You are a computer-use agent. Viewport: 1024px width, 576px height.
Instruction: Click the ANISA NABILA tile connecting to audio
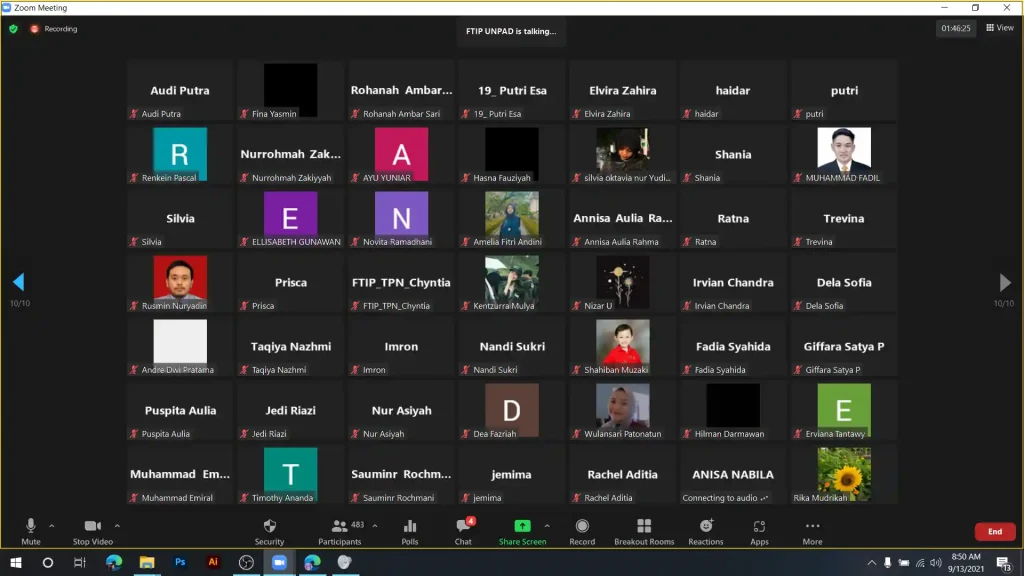tap(733, 475)
